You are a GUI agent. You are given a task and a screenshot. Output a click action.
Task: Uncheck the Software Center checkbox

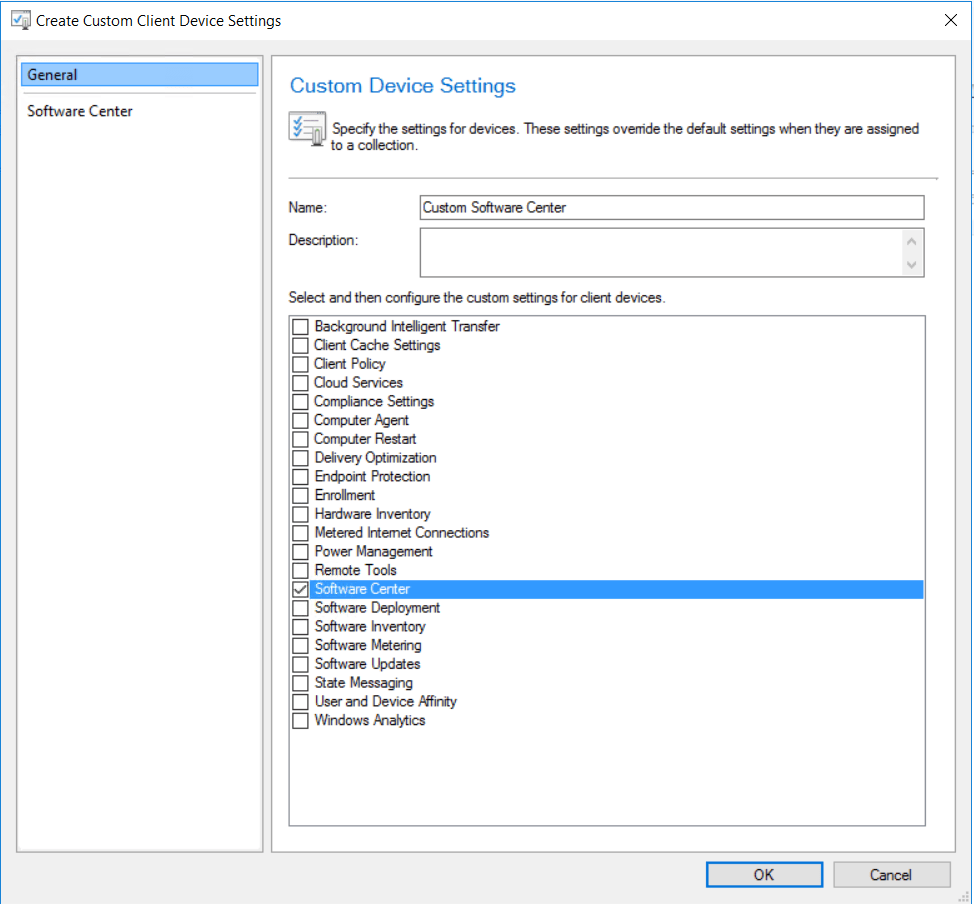(300, 590)
